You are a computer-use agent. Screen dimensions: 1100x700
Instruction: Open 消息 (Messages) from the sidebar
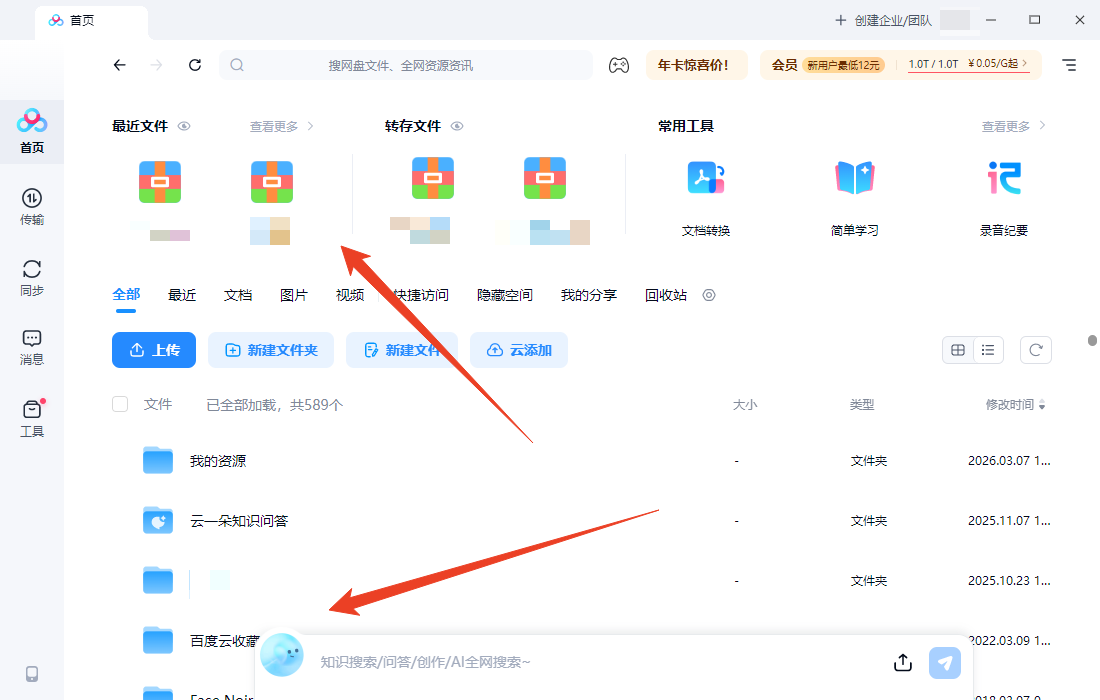(31, 343)
